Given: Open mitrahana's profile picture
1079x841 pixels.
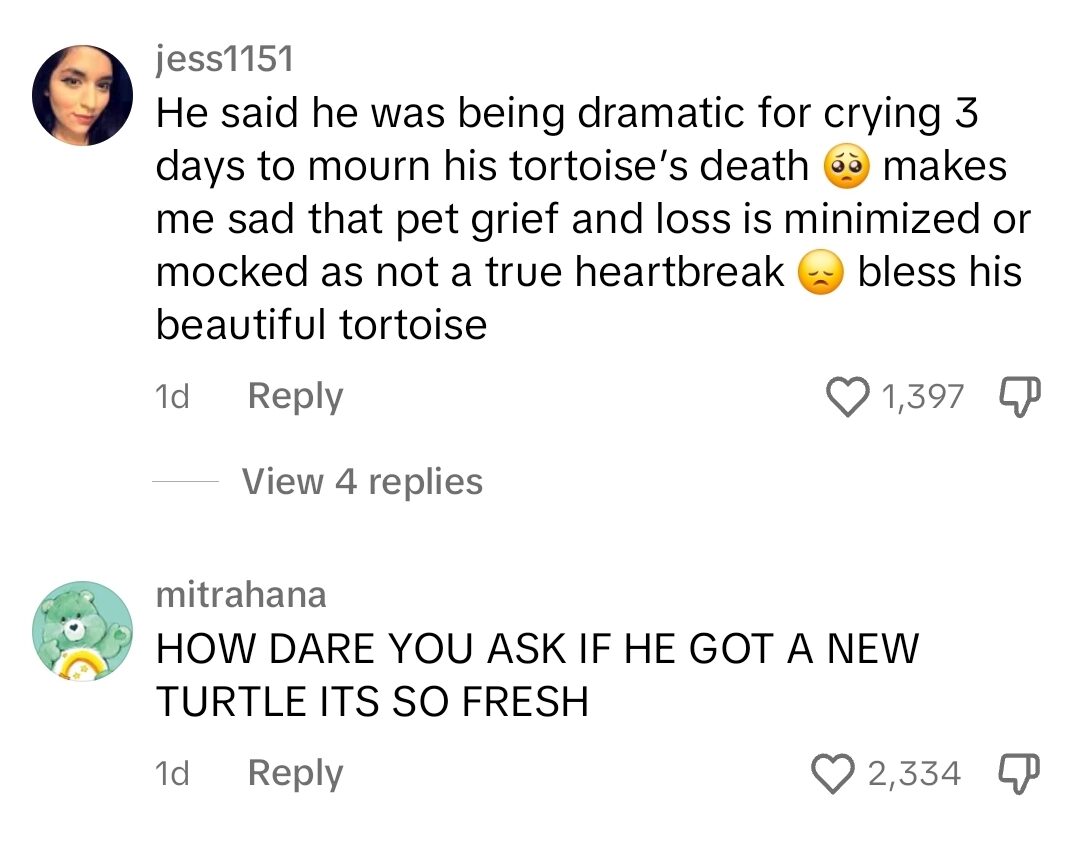Looking at the screenshot, I should pyautogui.click(x=84, y=629).
